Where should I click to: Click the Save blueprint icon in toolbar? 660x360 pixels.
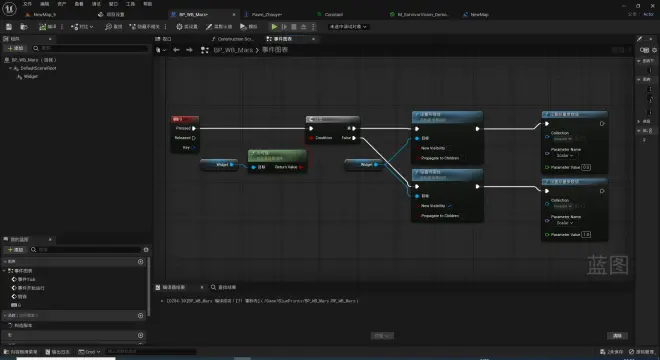click(9, 27)
